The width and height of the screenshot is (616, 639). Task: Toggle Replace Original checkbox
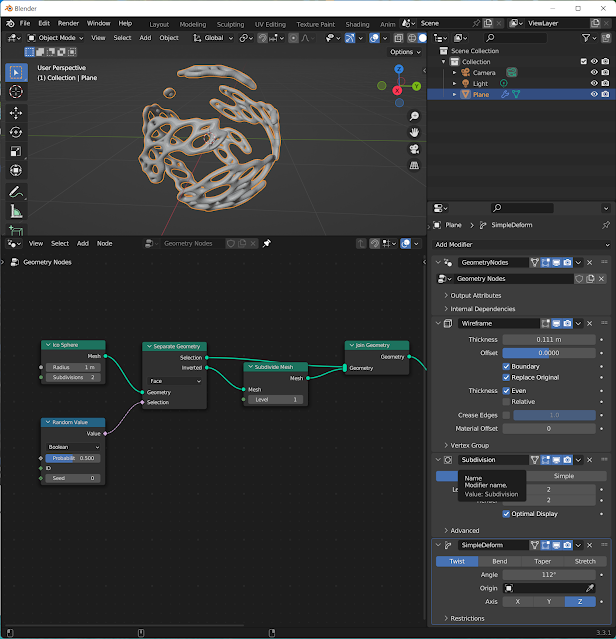click(x=506, y=377)
